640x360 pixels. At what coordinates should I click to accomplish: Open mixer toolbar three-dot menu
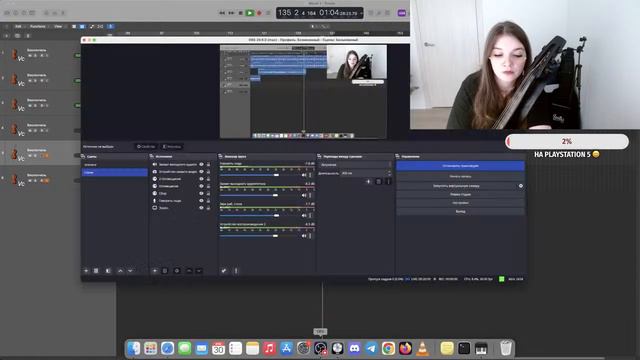click(236, 271)
